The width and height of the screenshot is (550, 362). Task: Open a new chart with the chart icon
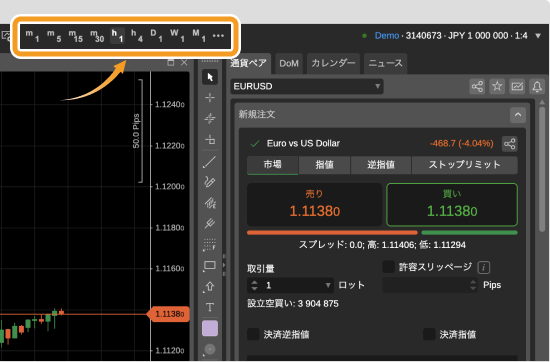(x=517, y=86)
